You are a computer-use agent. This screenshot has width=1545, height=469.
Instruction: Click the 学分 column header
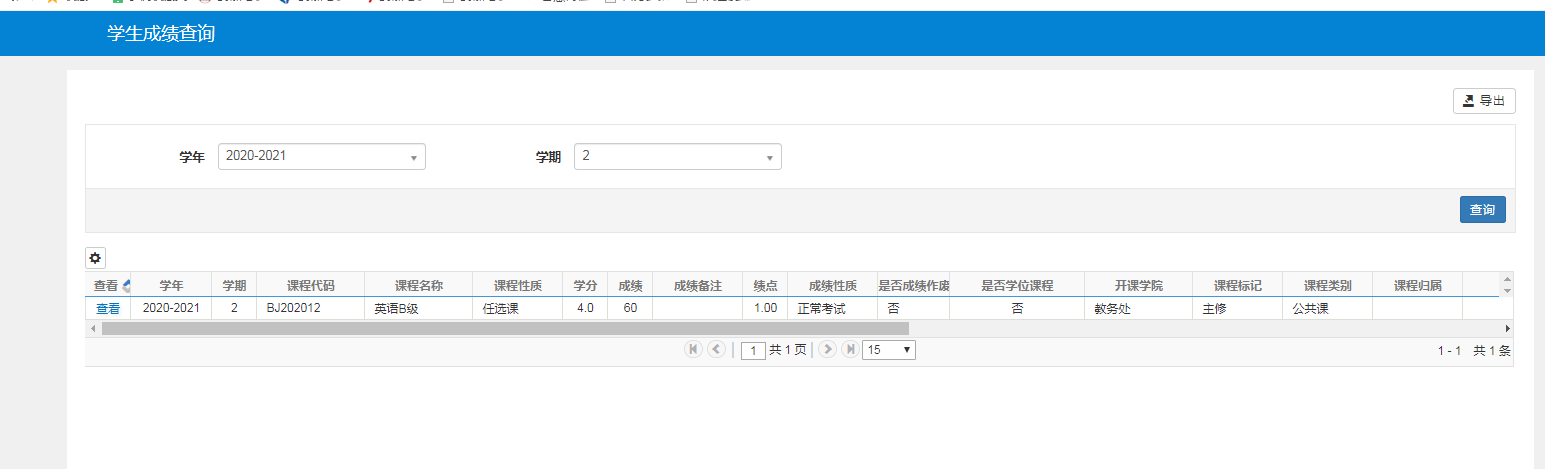(585, 285)
